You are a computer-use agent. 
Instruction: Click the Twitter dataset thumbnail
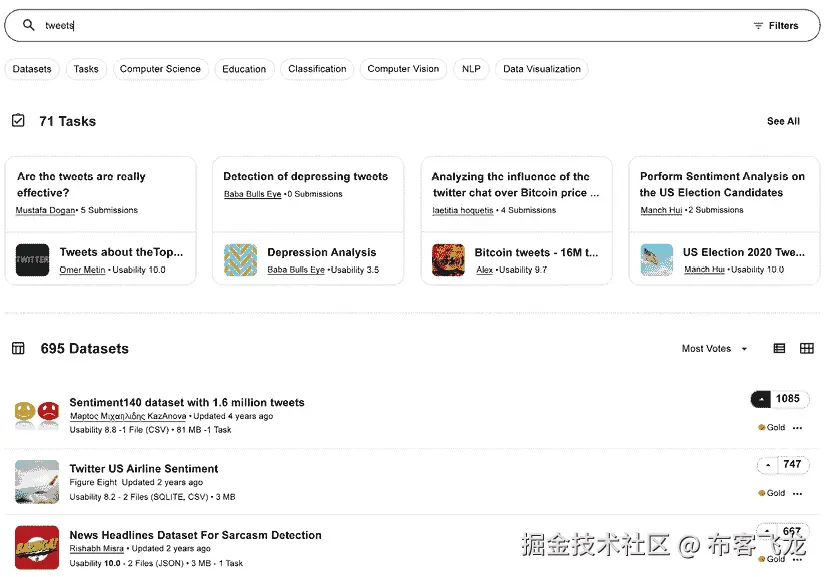coord(33,260)
